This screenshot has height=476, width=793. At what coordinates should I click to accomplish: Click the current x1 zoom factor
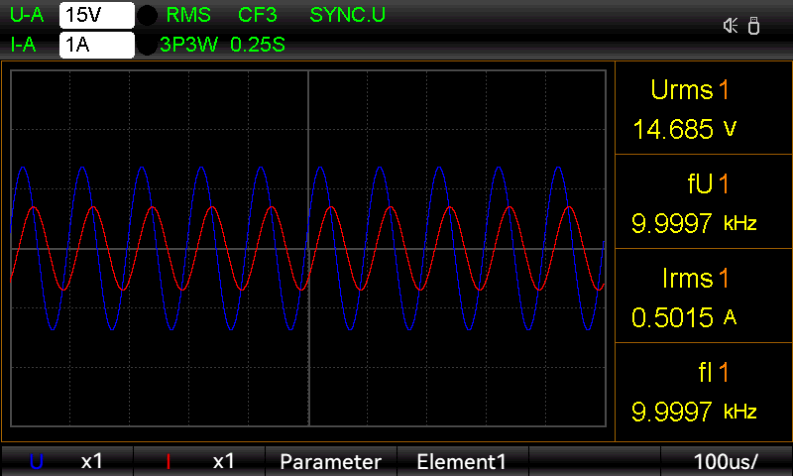pos(224,461)
